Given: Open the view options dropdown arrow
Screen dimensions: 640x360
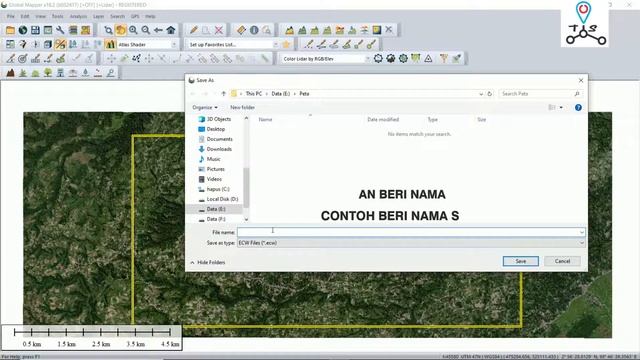Looking at the screenshot, I should pyautogui.click(x=561, y=107).
